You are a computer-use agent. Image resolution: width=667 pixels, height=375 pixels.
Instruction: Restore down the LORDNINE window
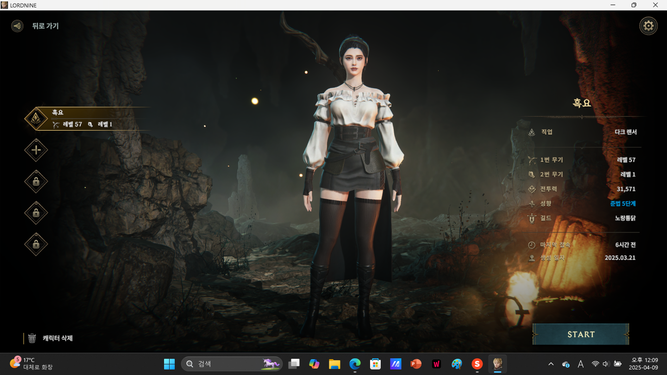tap(634, 5)
